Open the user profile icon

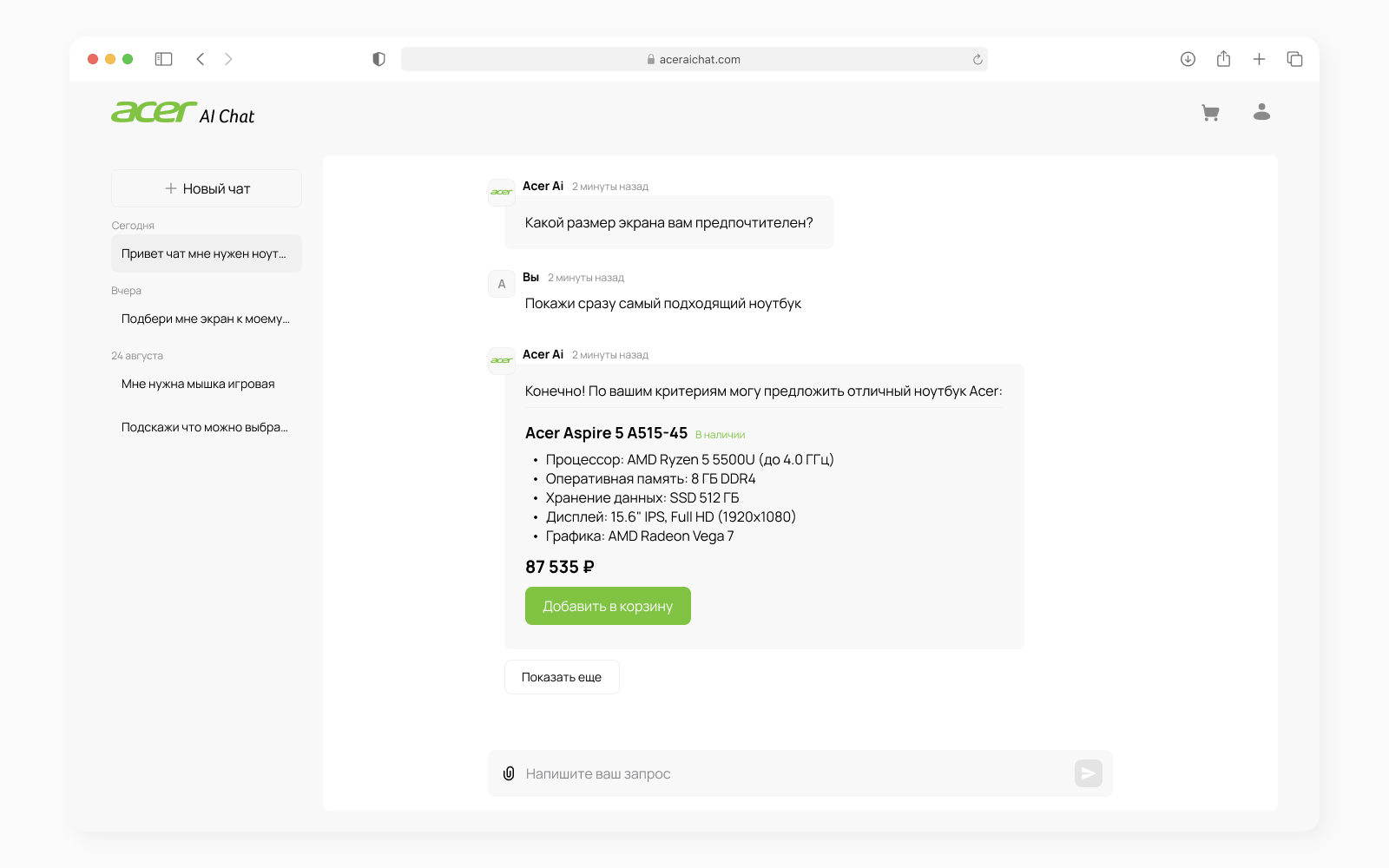click(x=1261, y=112)
